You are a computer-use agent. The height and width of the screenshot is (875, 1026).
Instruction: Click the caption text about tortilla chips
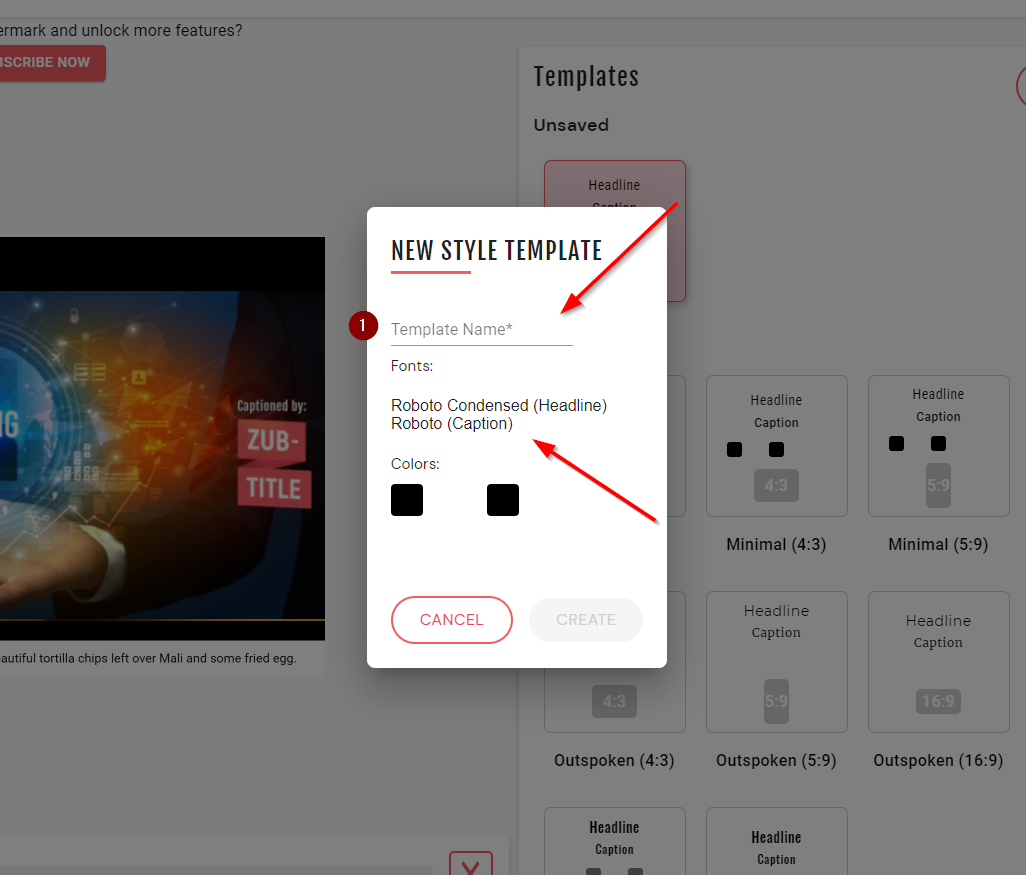[x=148, y=658]
